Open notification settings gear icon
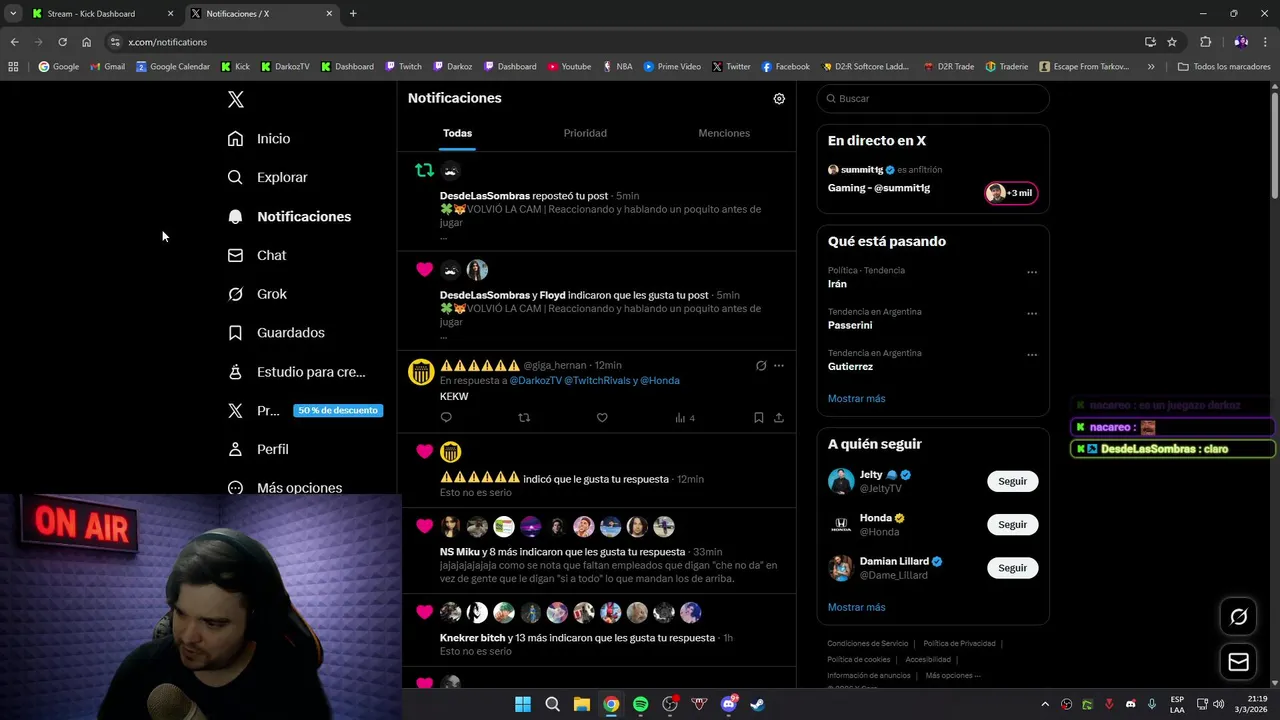1280x720 pixels. point(779,99)
